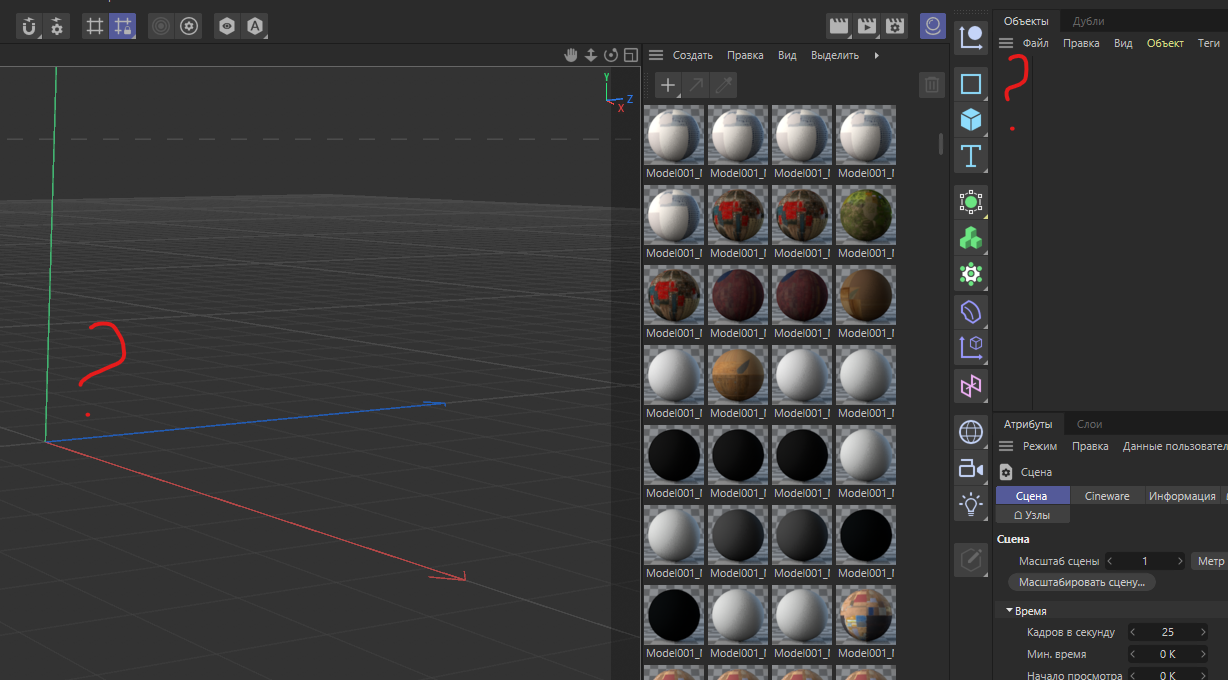
Task: Open the Режим menu in attributes
Action: [x=1040, y=446]
